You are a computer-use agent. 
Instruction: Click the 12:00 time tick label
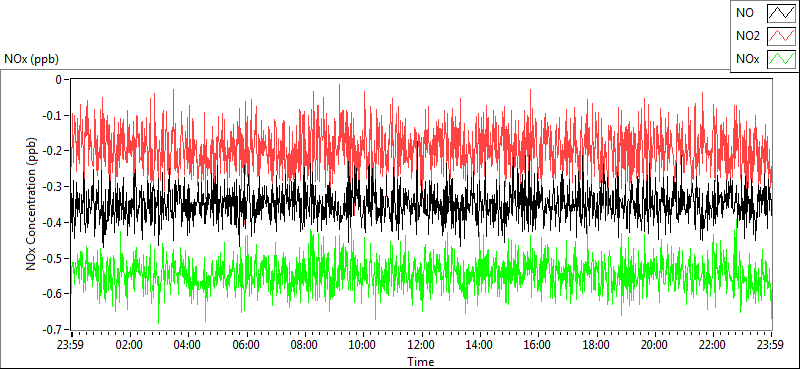[421, 344]
